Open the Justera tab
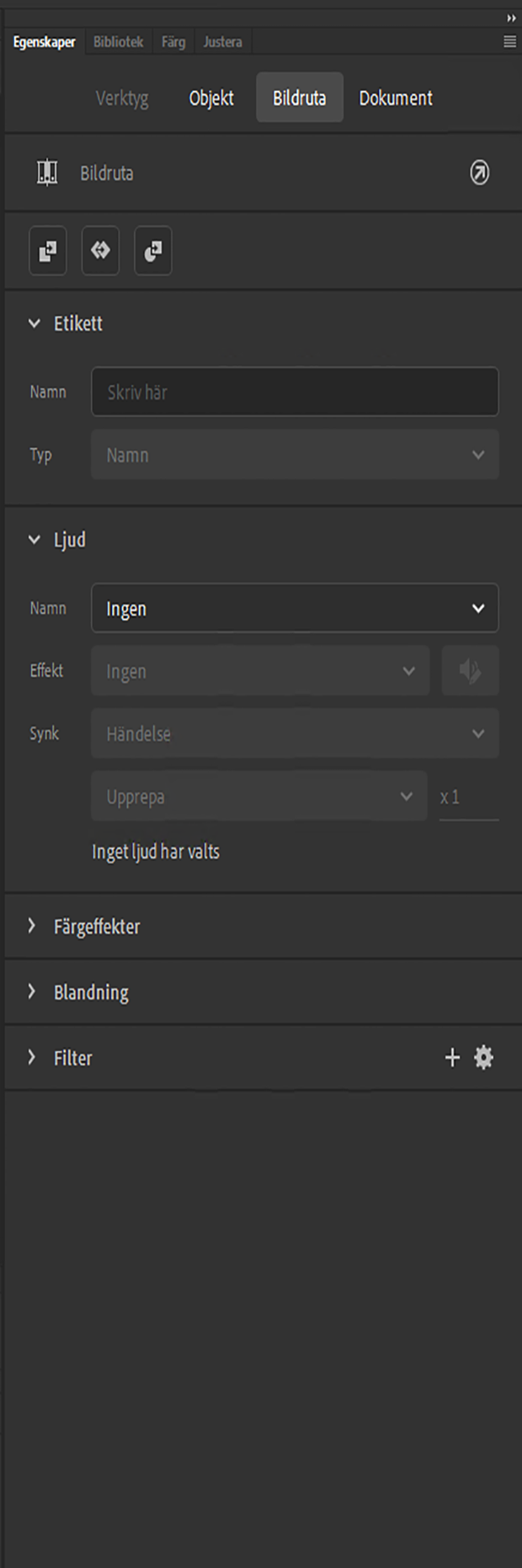The width and height of the screenshot is (522, 1568). [221, 41]
